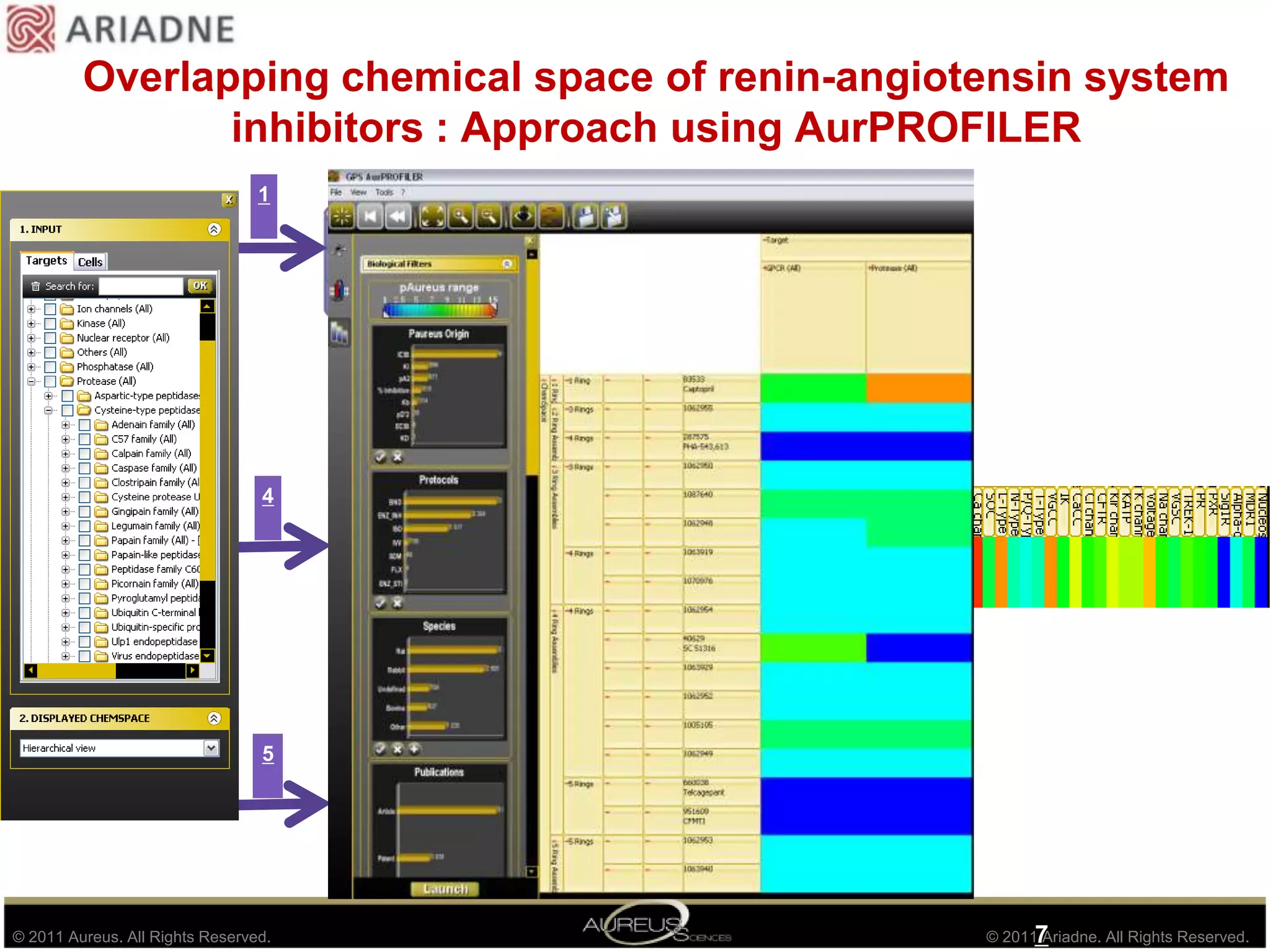The image size is (1270, 952).
Task: Click the skip to first toolbar icon
Action: click(370, 216)
